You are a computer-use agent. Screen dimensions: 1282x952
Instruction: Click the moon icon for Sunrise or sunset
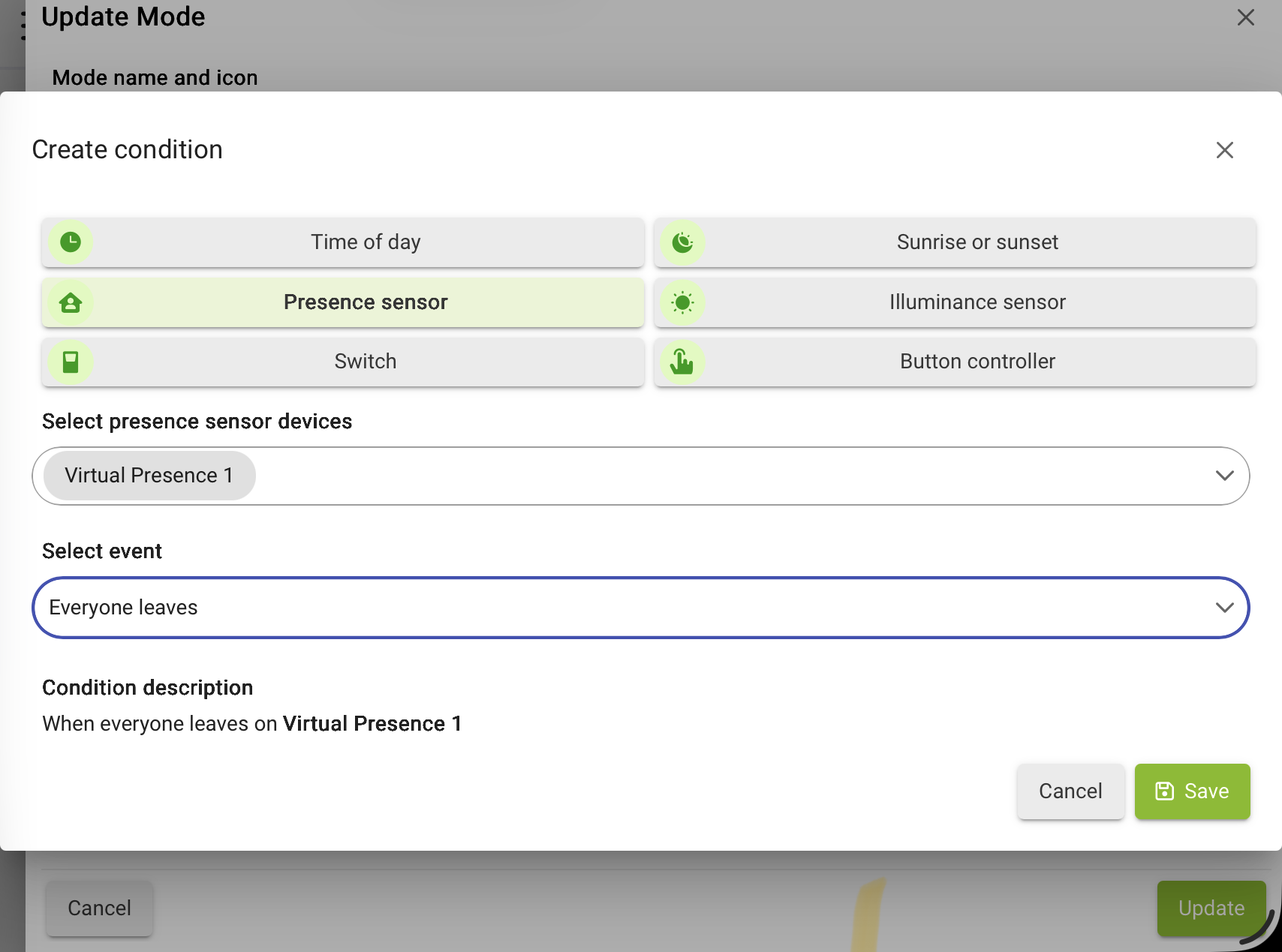[x=683, y=242]
